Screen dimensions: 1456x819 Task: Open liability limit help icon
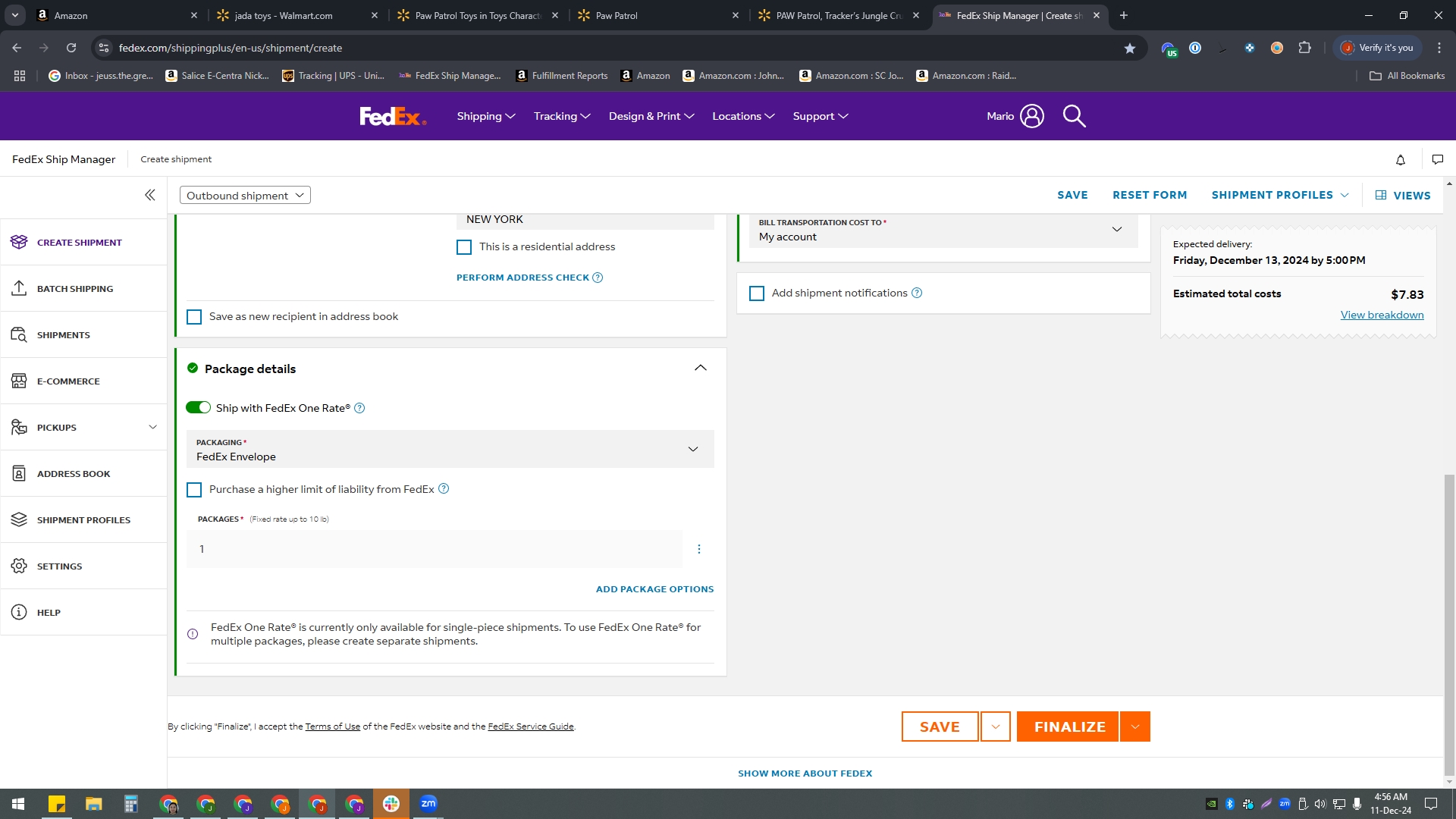(x=444, y=489)
